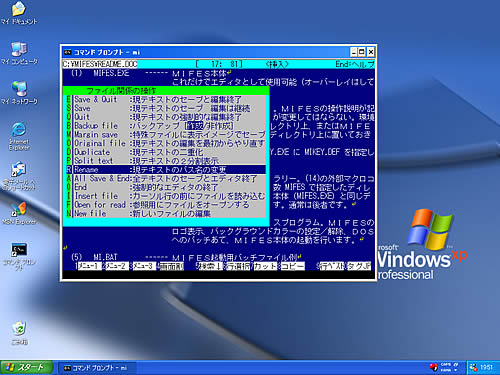
Task: Click function key label 画面割
Action: [x=171, y=266]
